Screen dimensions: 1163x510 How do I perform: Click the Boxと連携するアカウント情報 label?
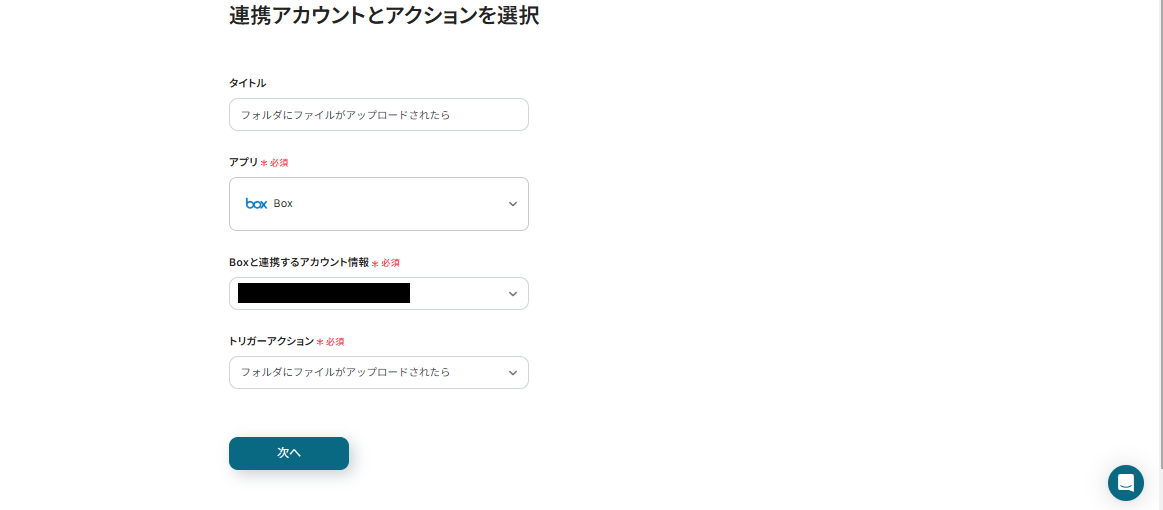(298, 262)
